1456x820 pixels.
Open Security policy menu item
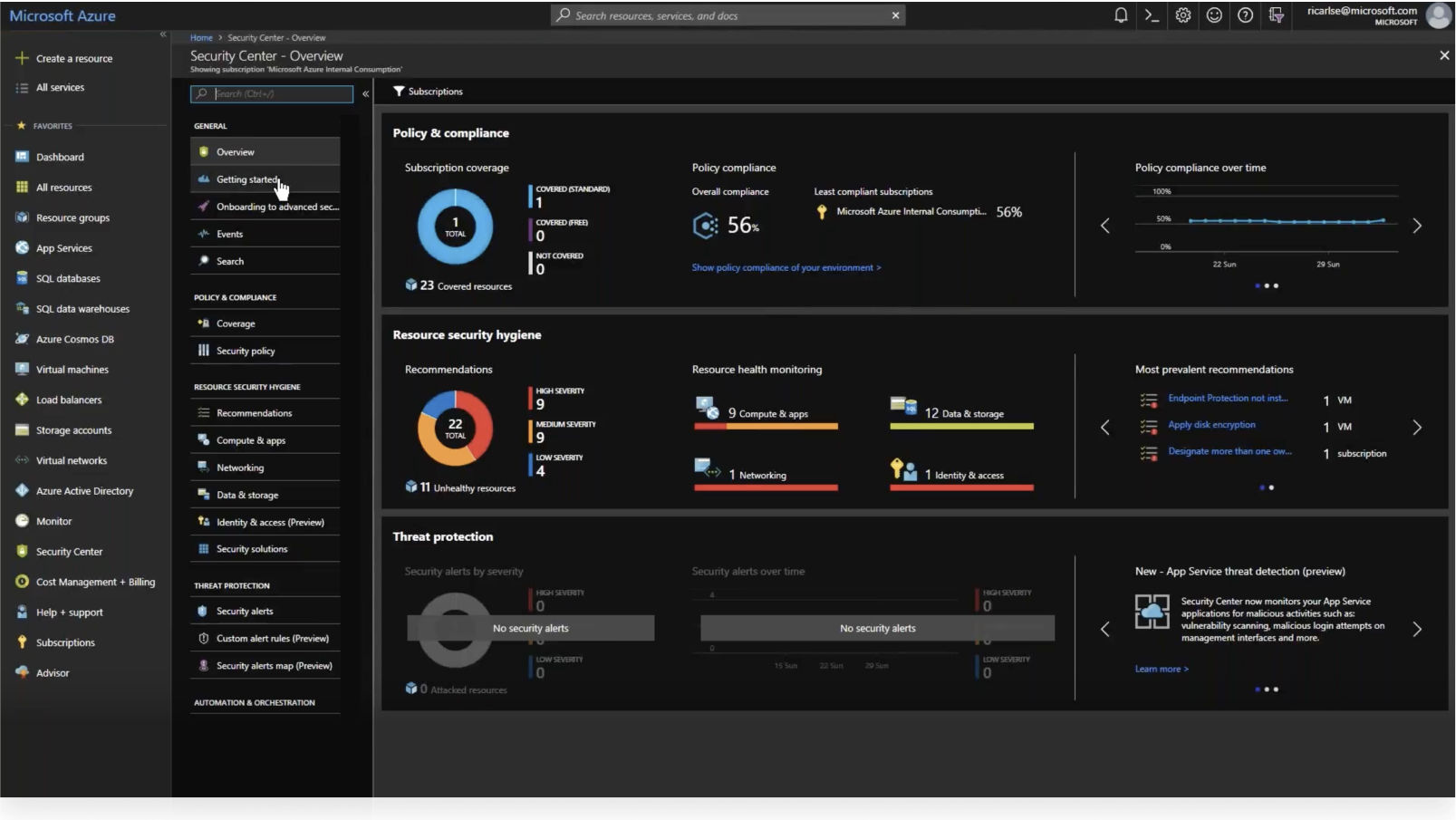tap(265, 351)
